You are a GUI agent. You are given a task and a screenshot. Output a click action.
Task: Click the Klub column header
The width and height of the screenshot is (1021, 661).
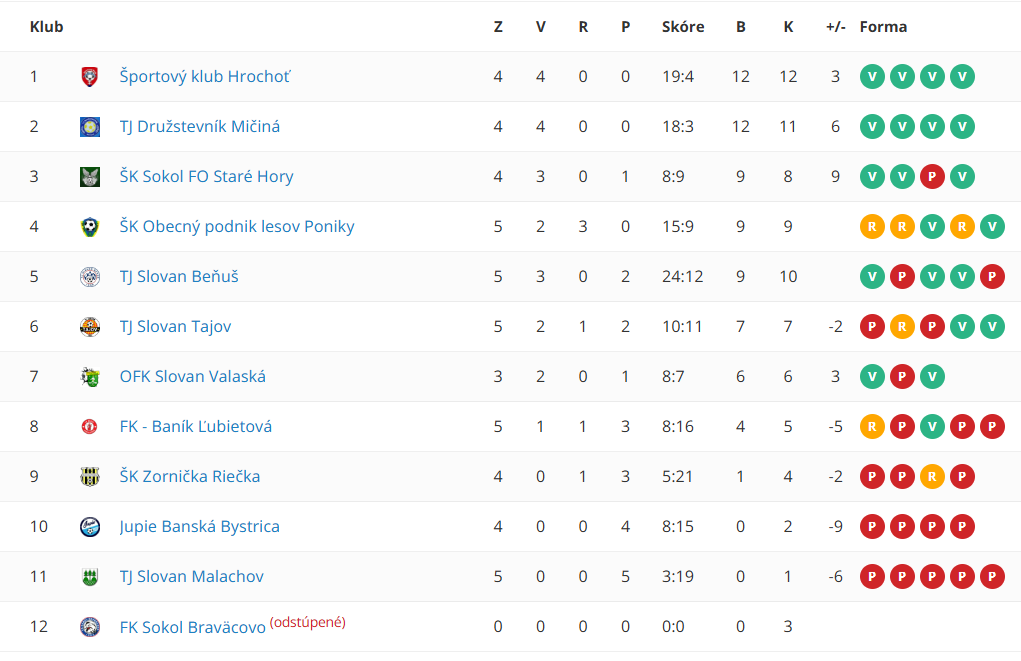coord(46,27)
